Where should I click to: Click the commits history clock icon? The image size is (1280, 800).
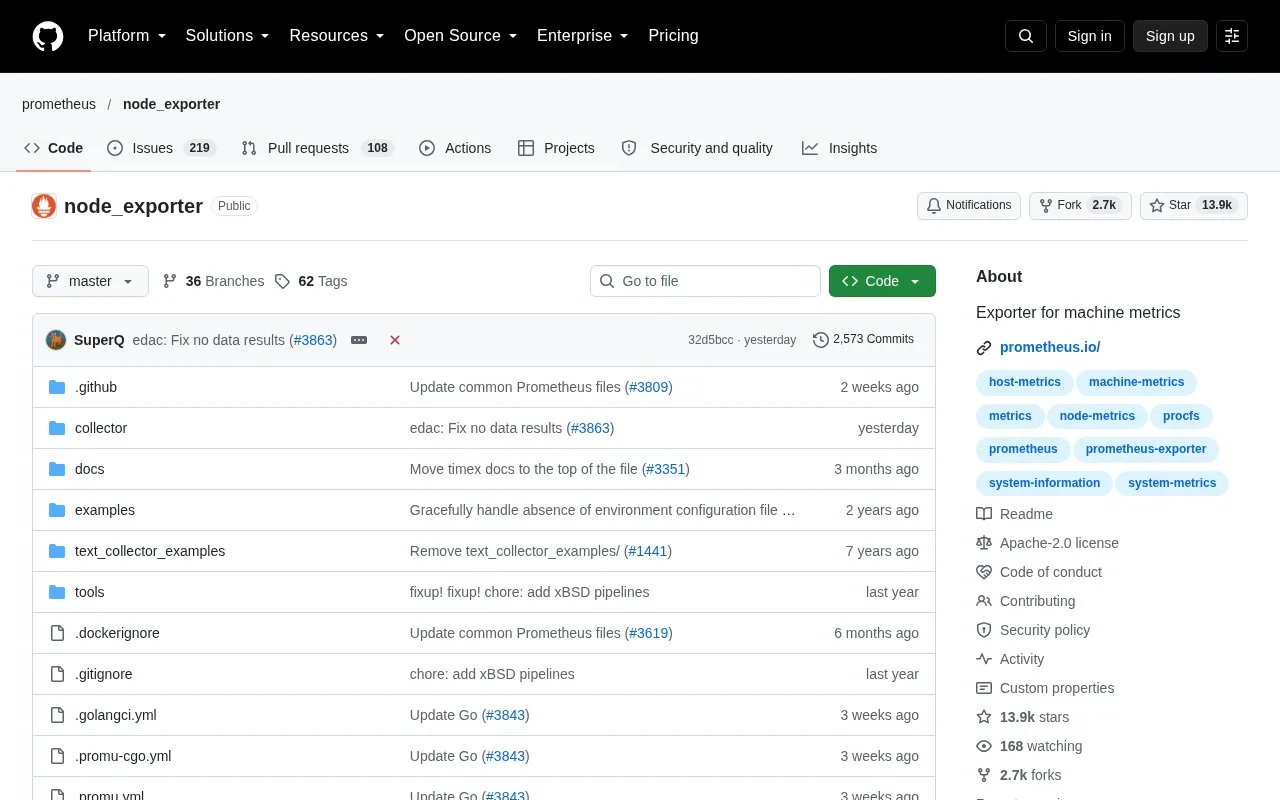point(821,340)
